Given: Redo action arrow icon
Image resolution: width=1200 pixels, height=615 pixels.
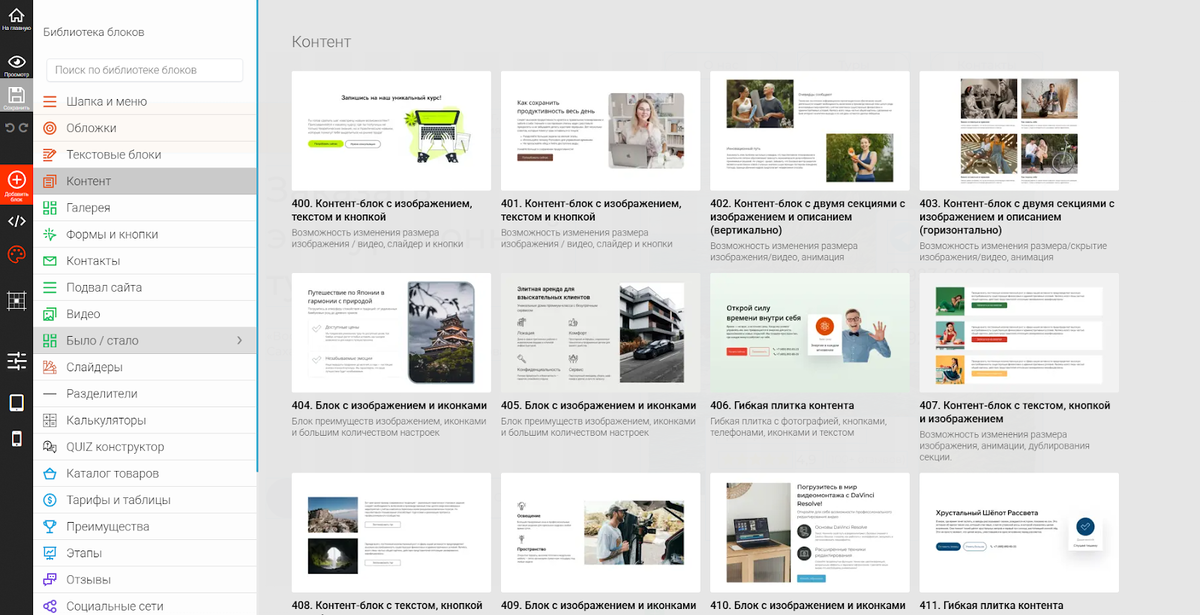Looking at the screenshot, I should 24,128.
